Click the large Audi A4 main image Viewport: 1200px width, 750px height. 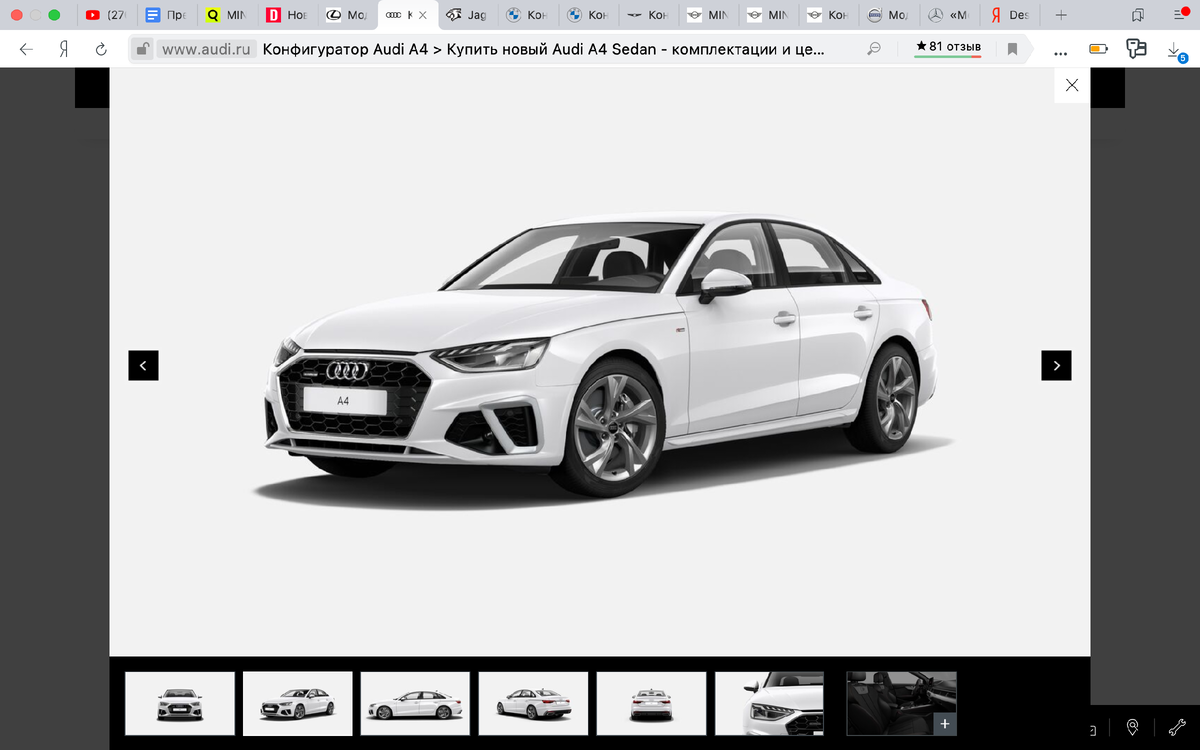tap(600, 360)
